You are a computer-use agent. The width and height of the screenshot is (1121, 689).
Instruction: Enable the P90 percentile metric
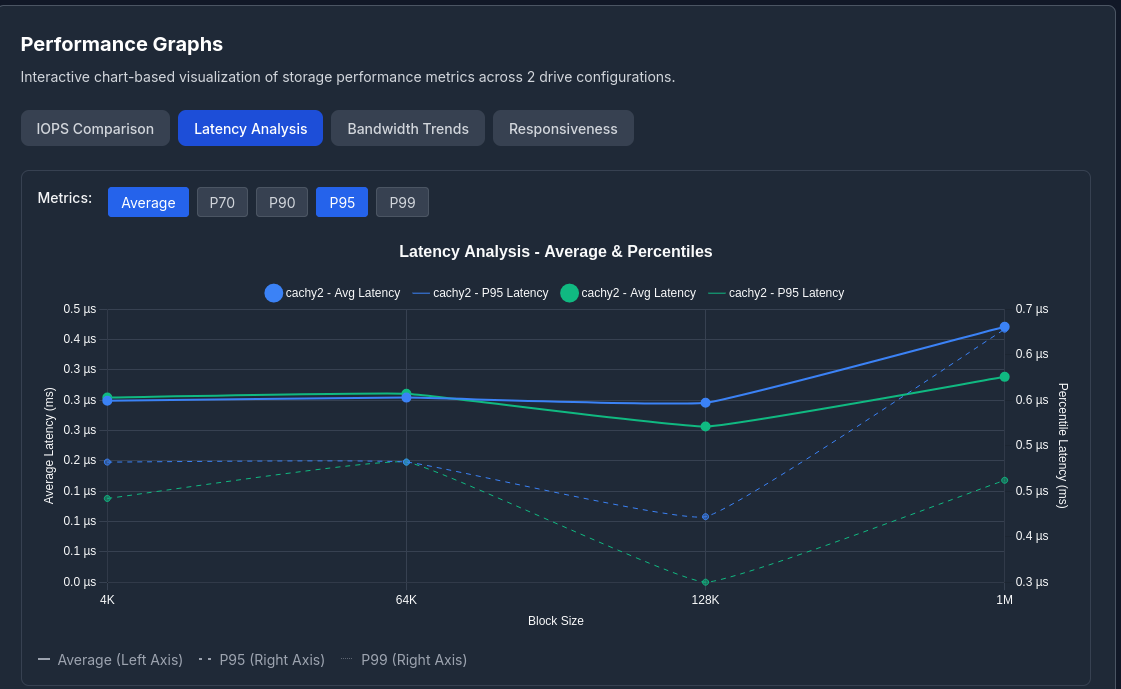click(282, 202)
